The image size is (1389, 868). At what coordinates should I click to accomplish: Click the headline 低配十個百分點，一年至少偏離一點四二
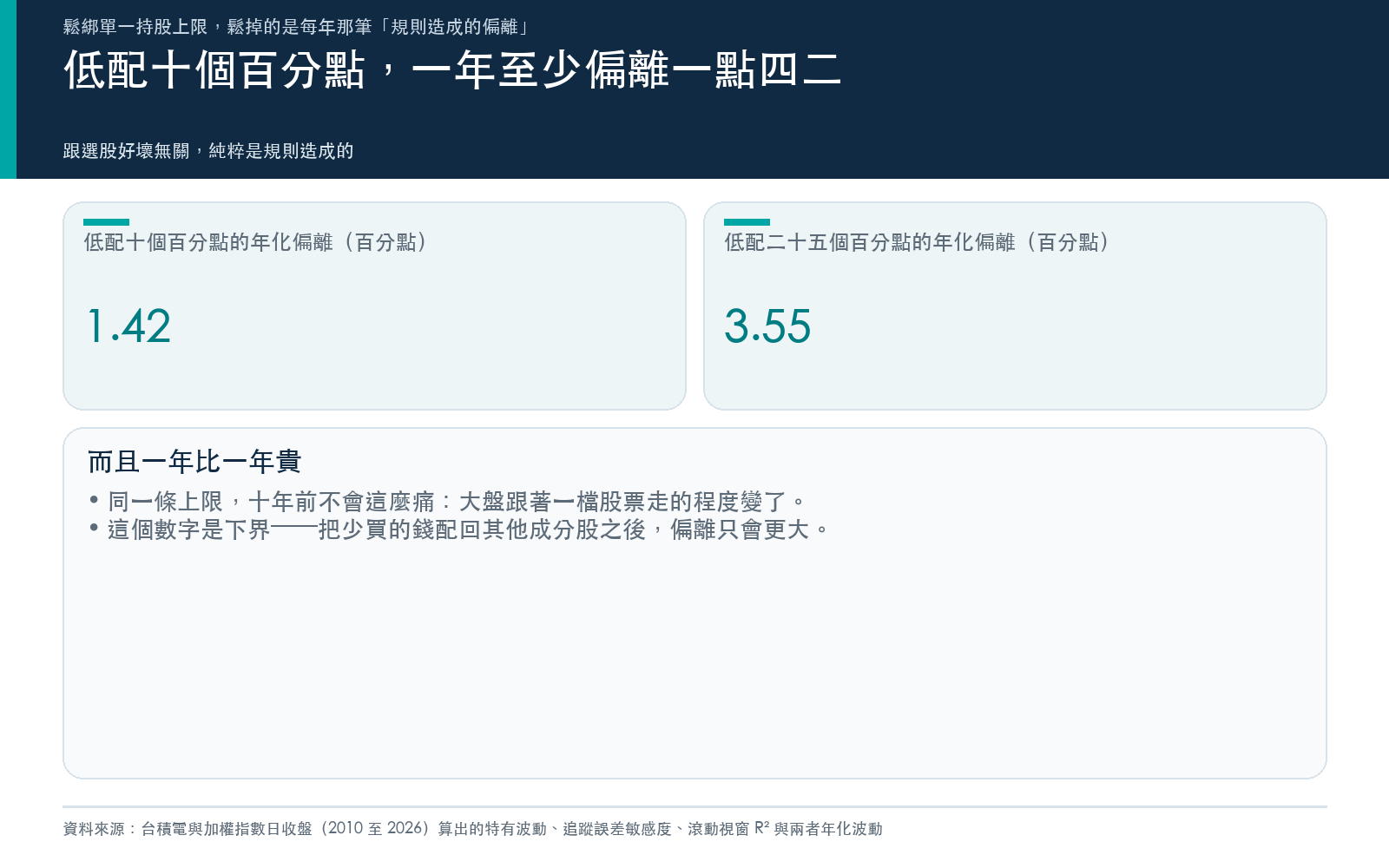(452, 70)
